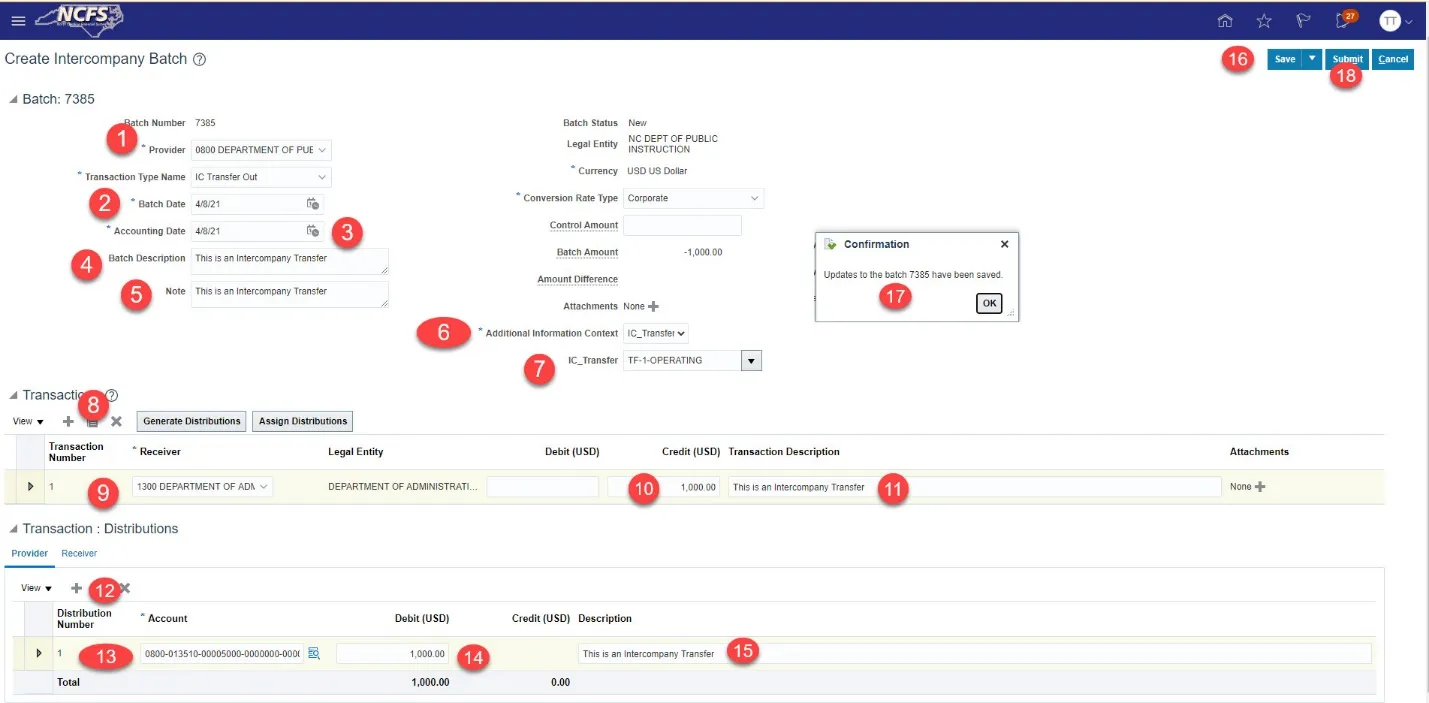Open the Accounting Date calendar picker
1429x703 pixels.
(313, 231)
